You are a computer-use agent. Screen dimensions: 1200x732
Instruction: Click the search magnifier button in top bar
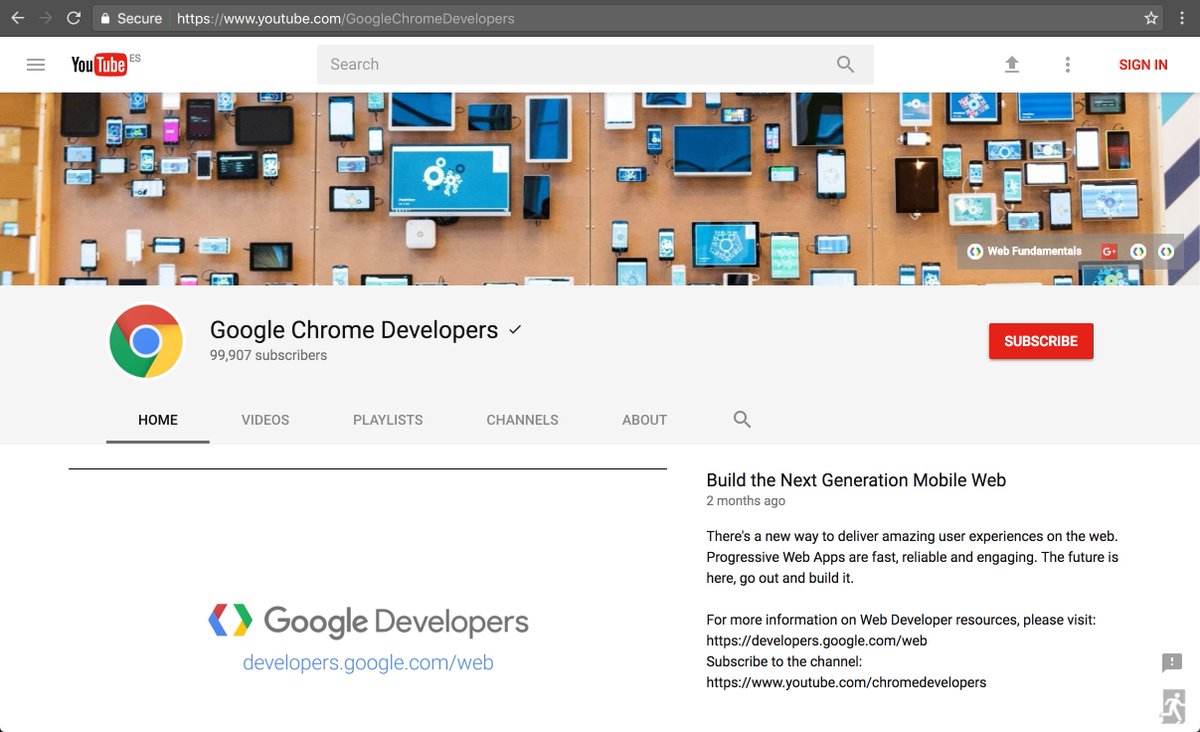click(x=845, y=65)
